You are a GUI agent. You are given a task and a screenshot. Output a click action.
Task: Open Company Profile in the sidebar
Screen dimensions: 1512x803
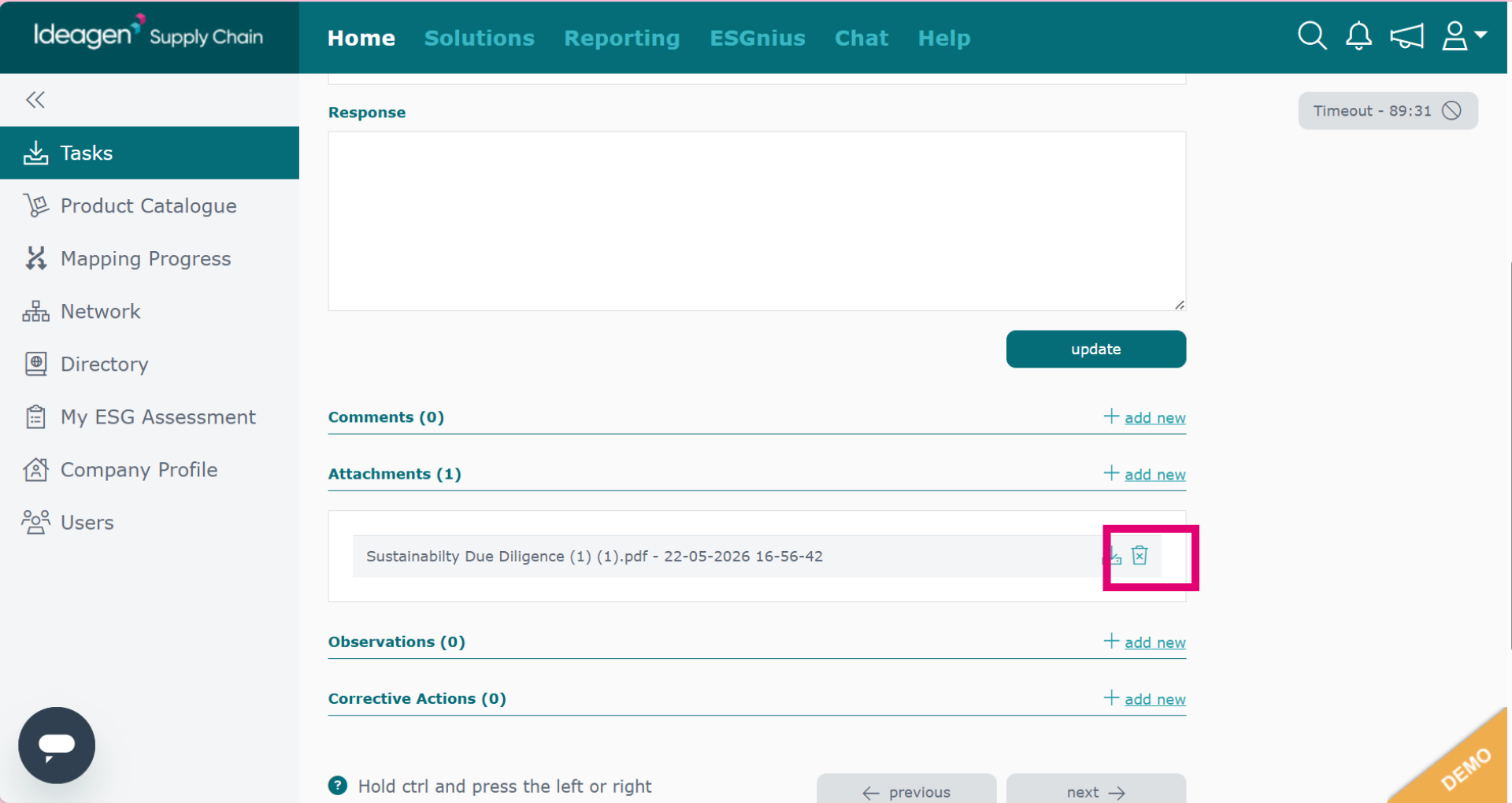(150, 469)
